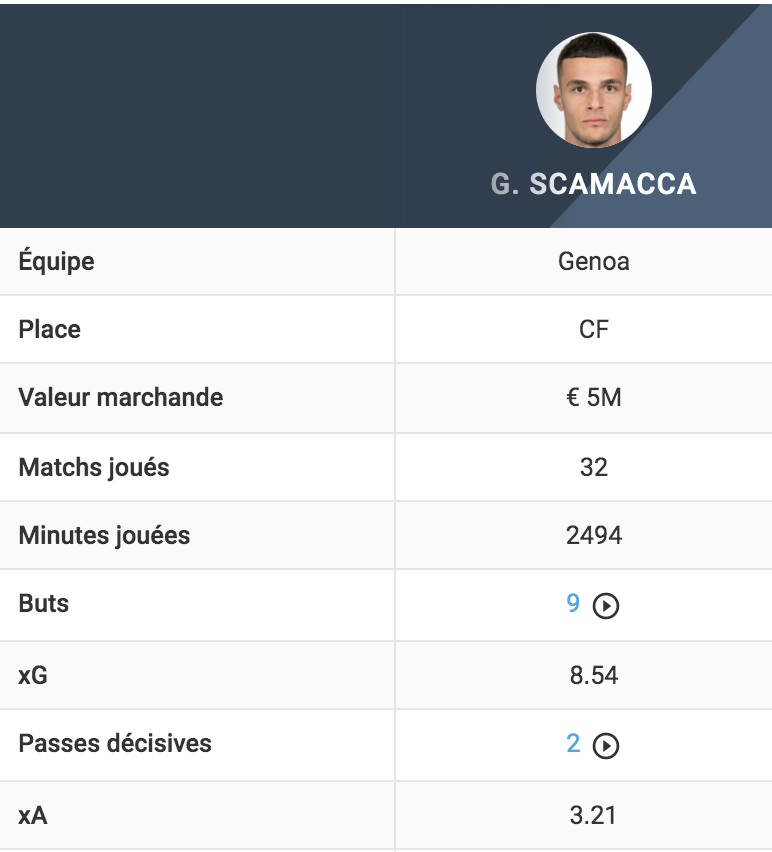Open the blue number 2 assists link
This screenshot has width=772, height=852.
[573, 743]
